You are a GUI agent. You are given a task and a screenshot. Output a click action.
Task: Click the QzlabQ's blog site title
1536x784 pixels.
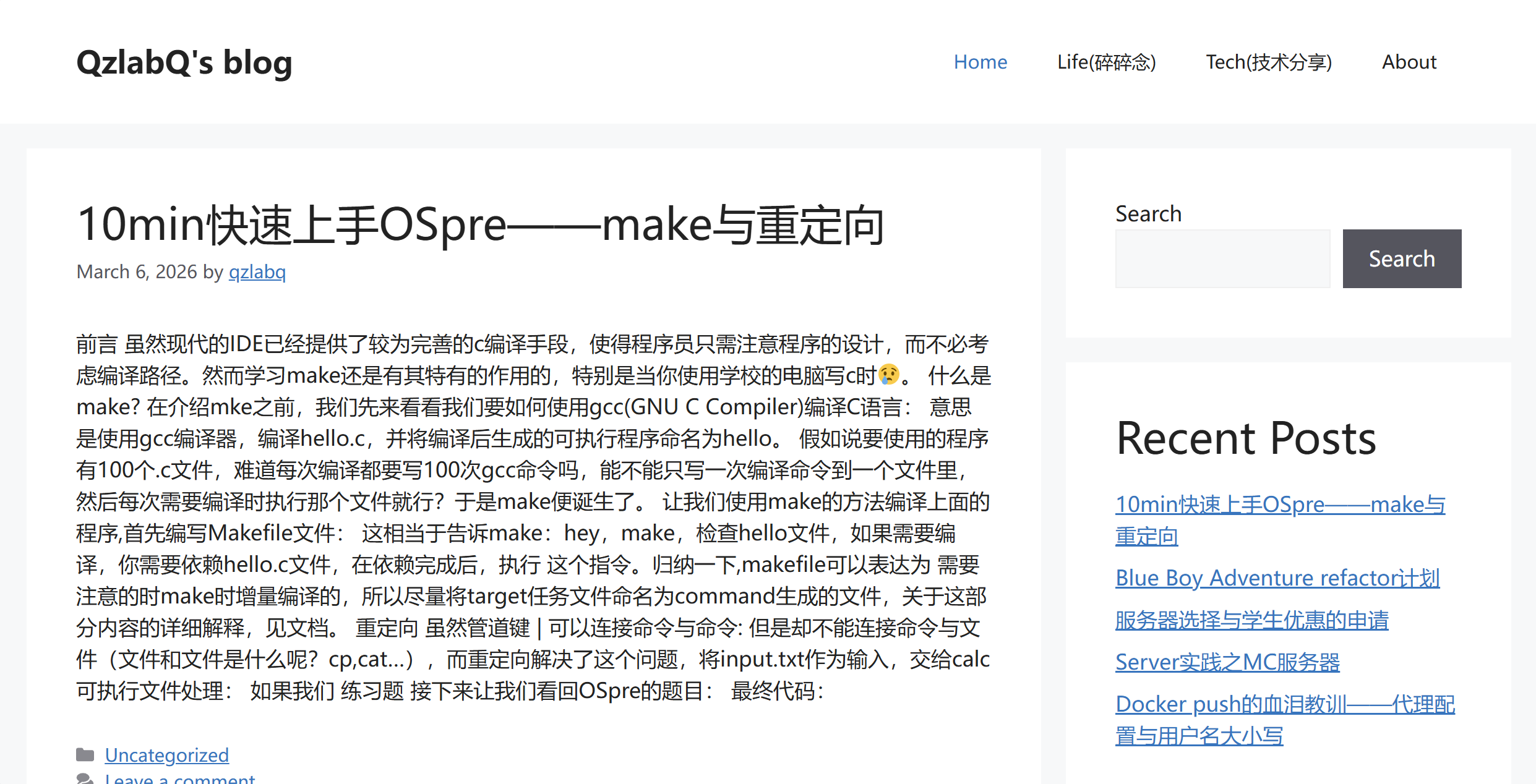click(184, 62)
